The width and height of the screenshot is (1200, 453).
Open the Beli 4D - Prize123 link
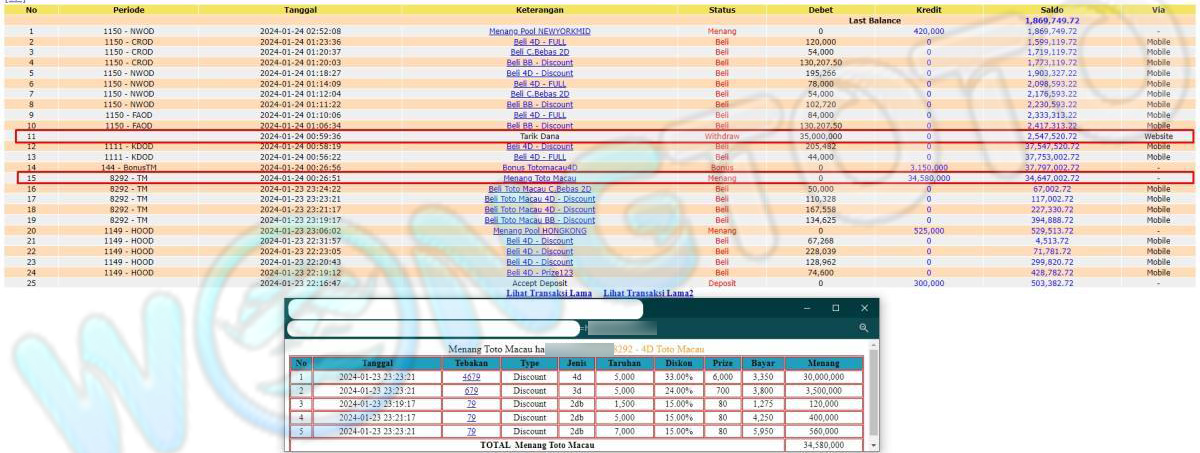click(x=539, y=272)
